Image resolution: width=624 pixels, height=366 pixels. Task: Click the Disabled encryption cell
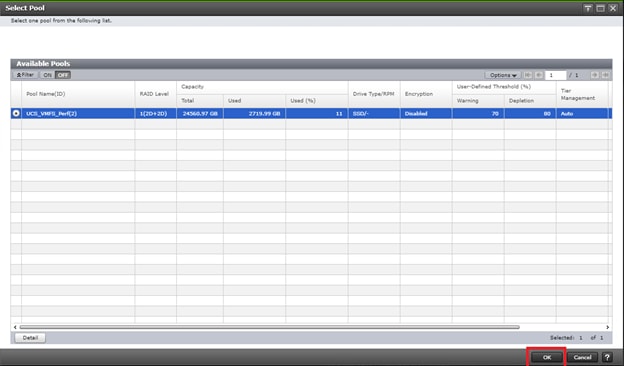point(426,113)
